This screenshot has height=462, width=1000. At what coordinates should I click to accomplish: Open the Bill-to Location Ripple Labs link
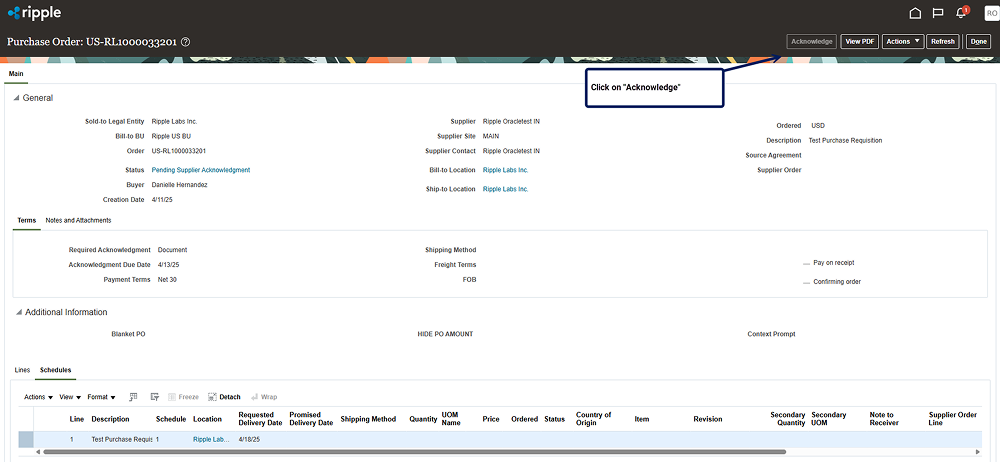(506, 170)
